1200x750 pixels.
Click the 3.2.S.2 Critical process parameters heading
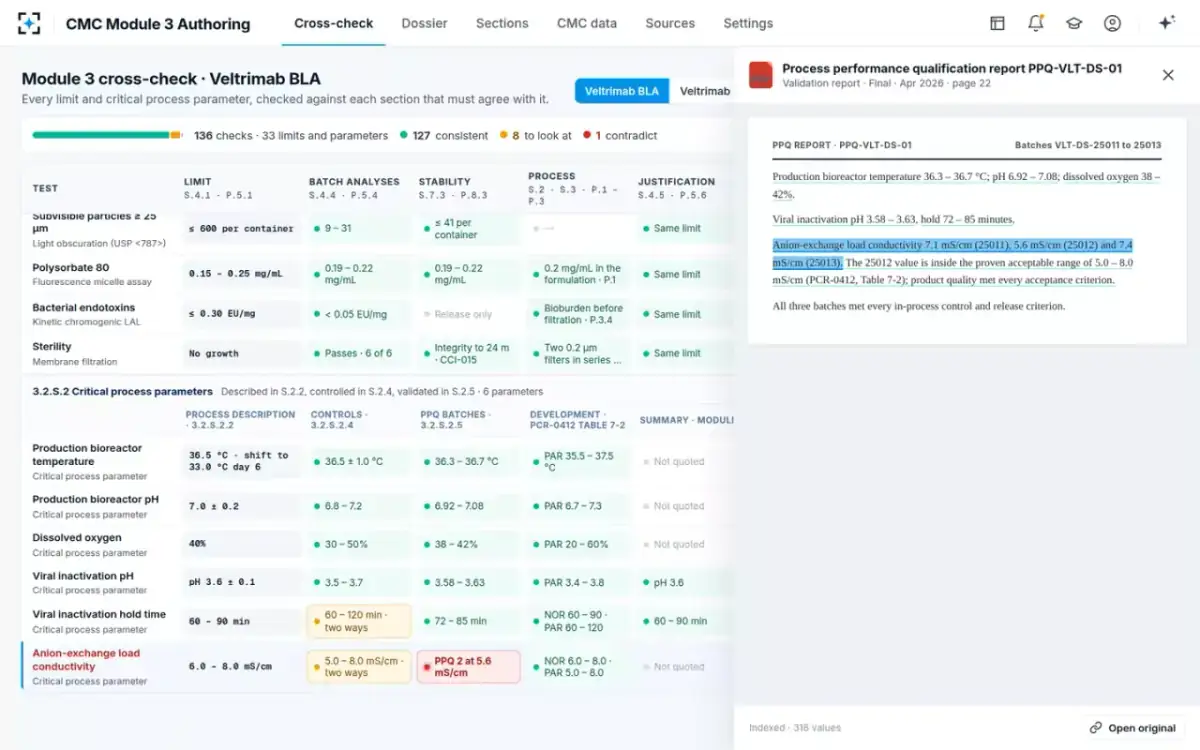click(123, 392)
